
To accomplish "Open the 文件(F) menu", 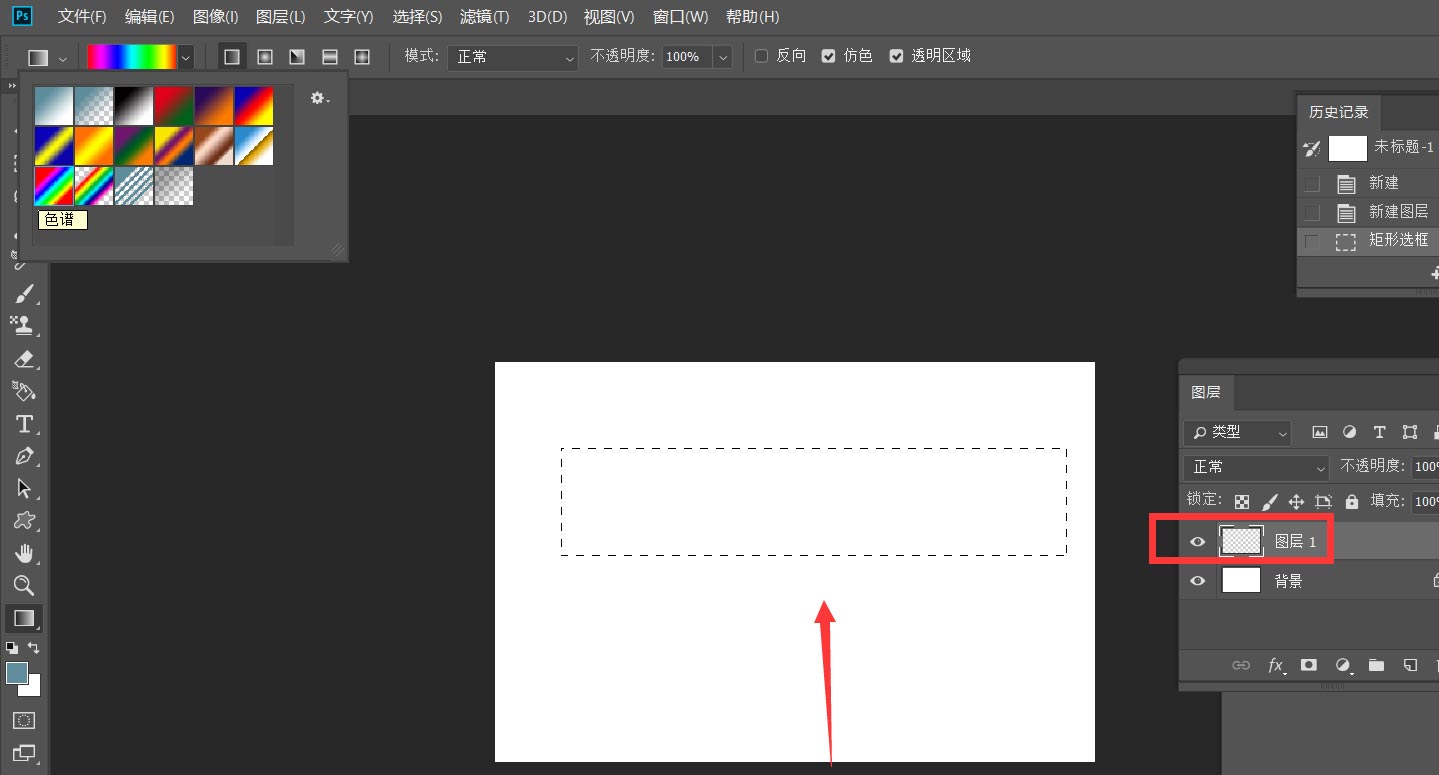I will tap(82, 17).
